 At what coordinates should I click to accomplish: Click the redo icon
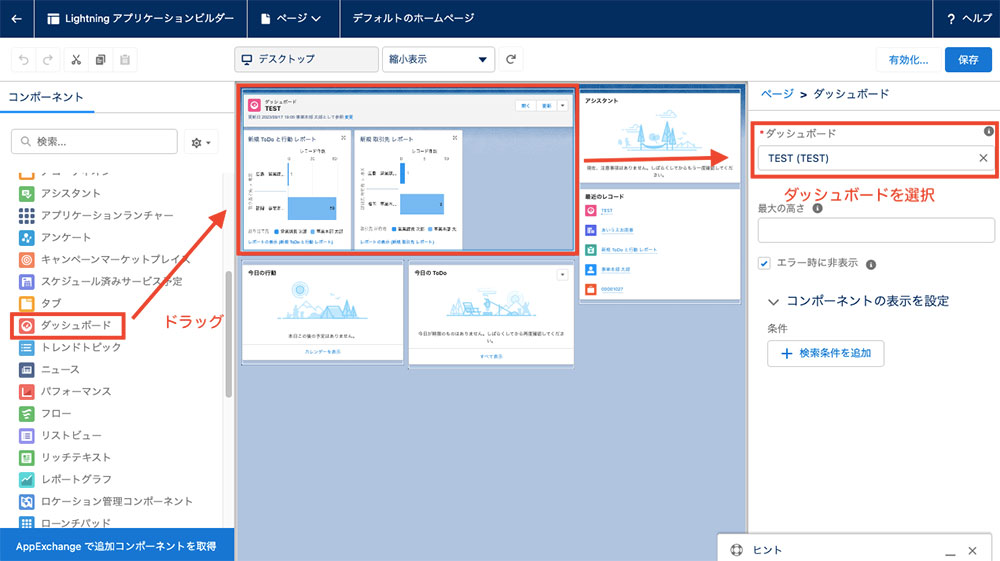tap(48, 60)
